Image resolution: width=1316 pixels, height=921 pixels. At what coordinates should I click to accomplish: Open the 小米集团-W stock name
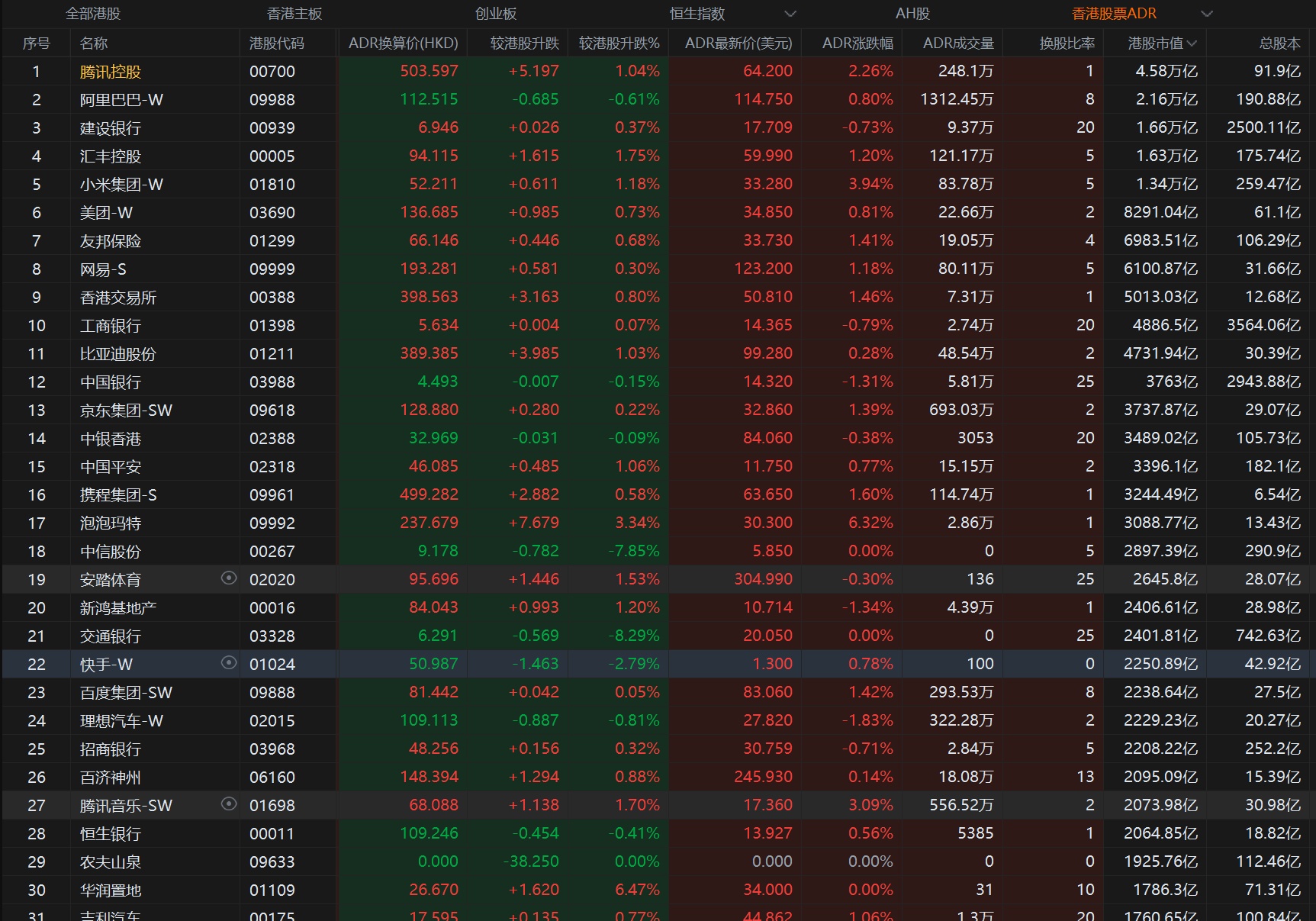(121, 185)
